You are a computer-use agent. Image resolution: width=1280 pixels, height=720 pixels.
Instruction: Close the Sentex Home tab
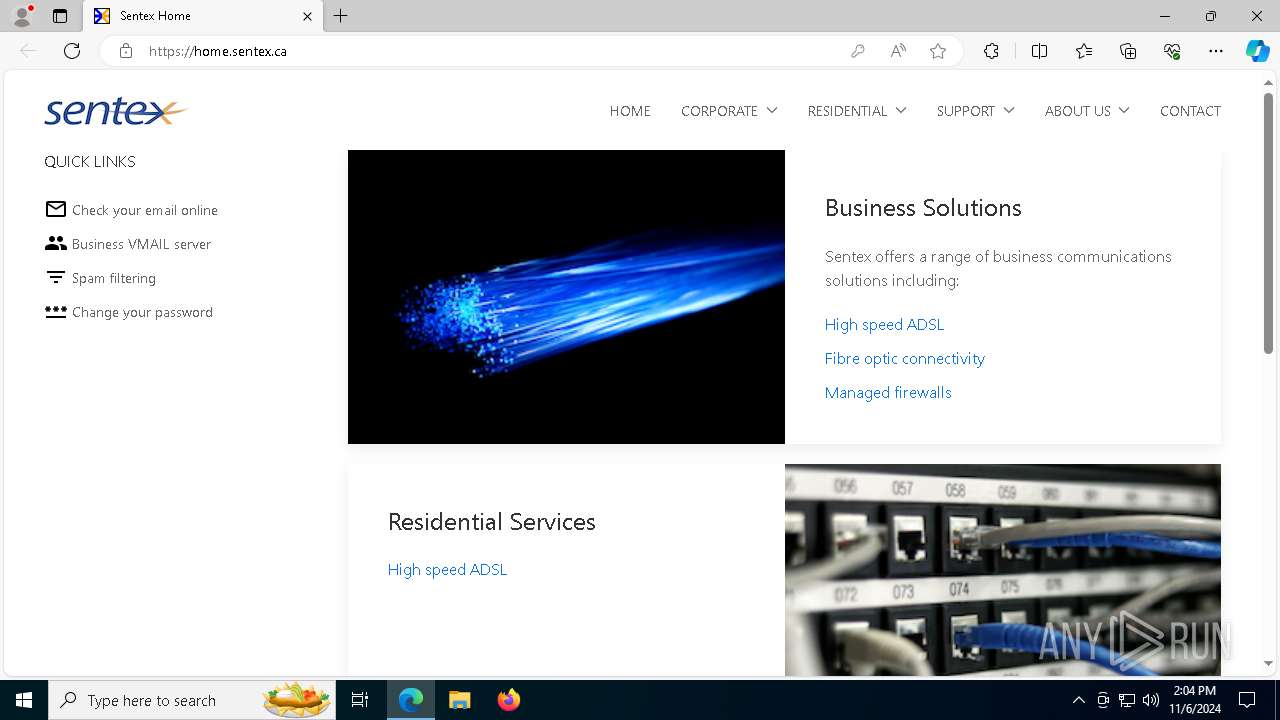click(x=307, y=16)
